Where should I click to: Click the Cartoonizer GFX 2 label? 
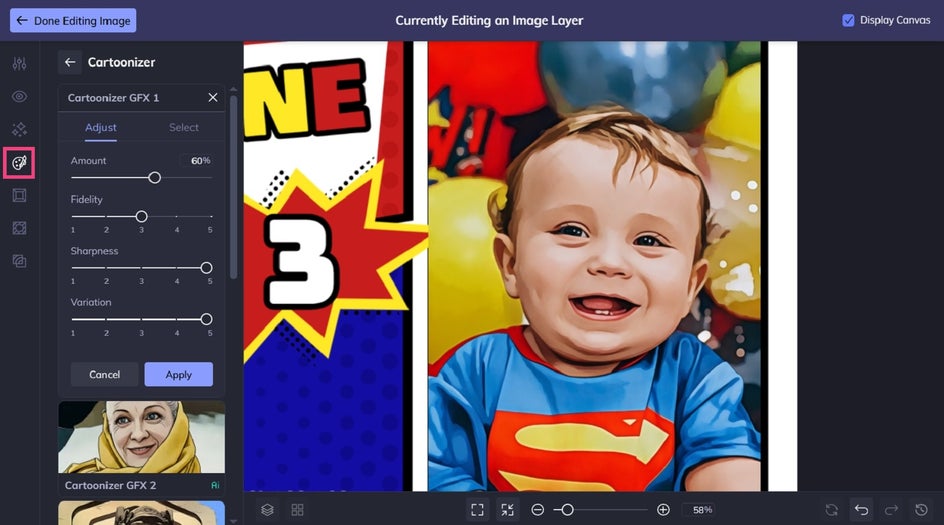coord(110,485)
